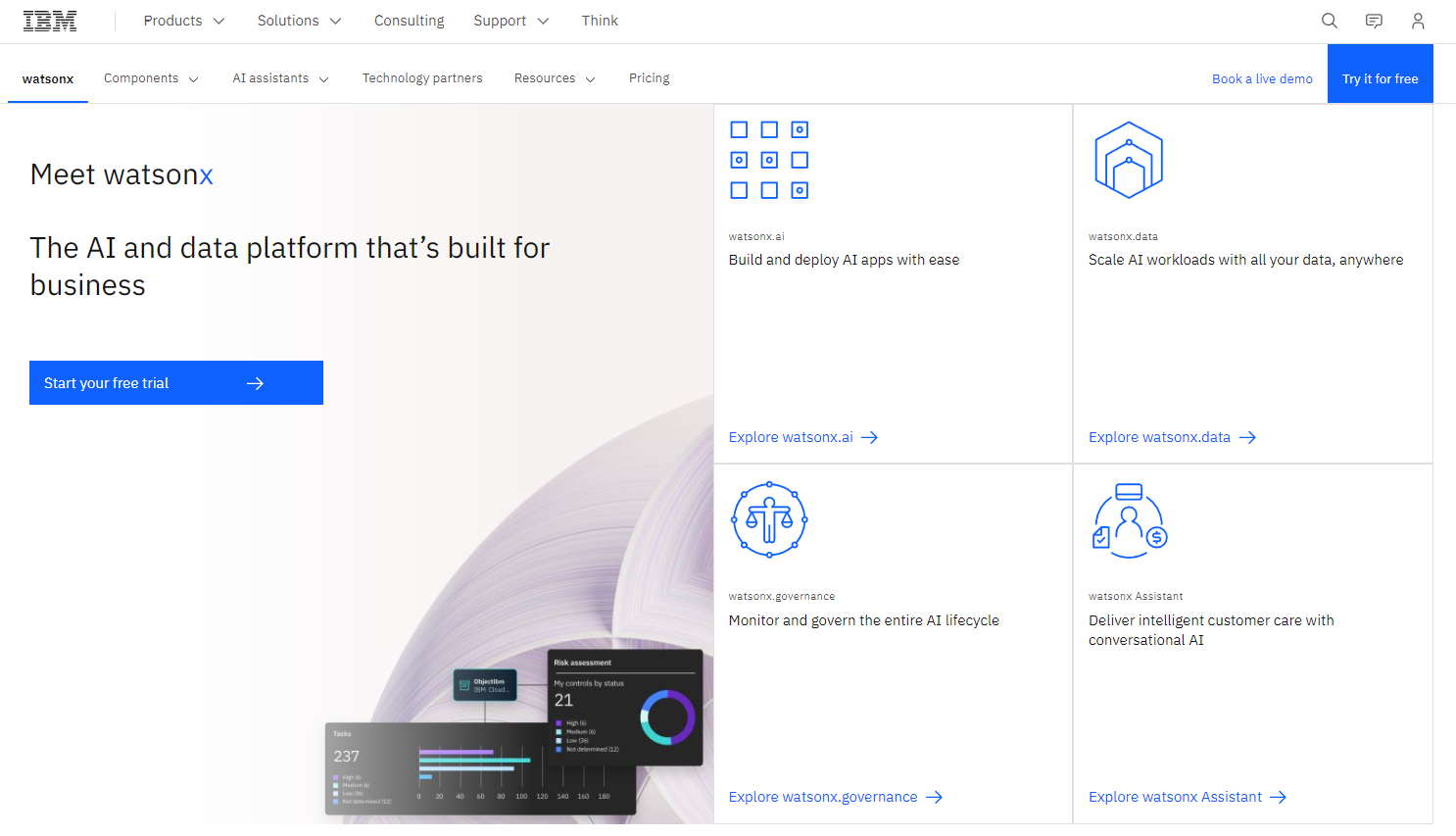Open the Support dropdown menu
The image size is (1456, 836).
point(510,21)
